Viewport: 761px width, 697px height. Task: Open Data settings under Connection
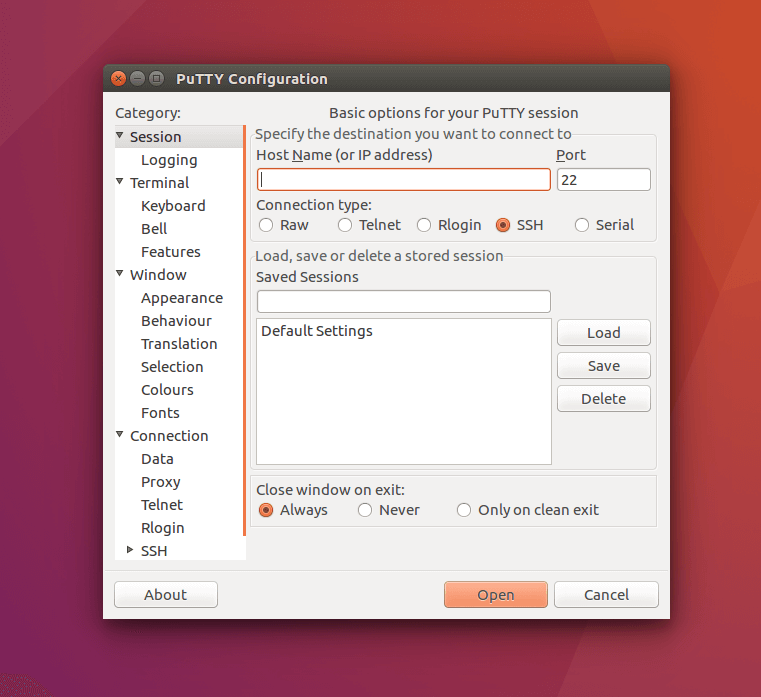[157, 459]
